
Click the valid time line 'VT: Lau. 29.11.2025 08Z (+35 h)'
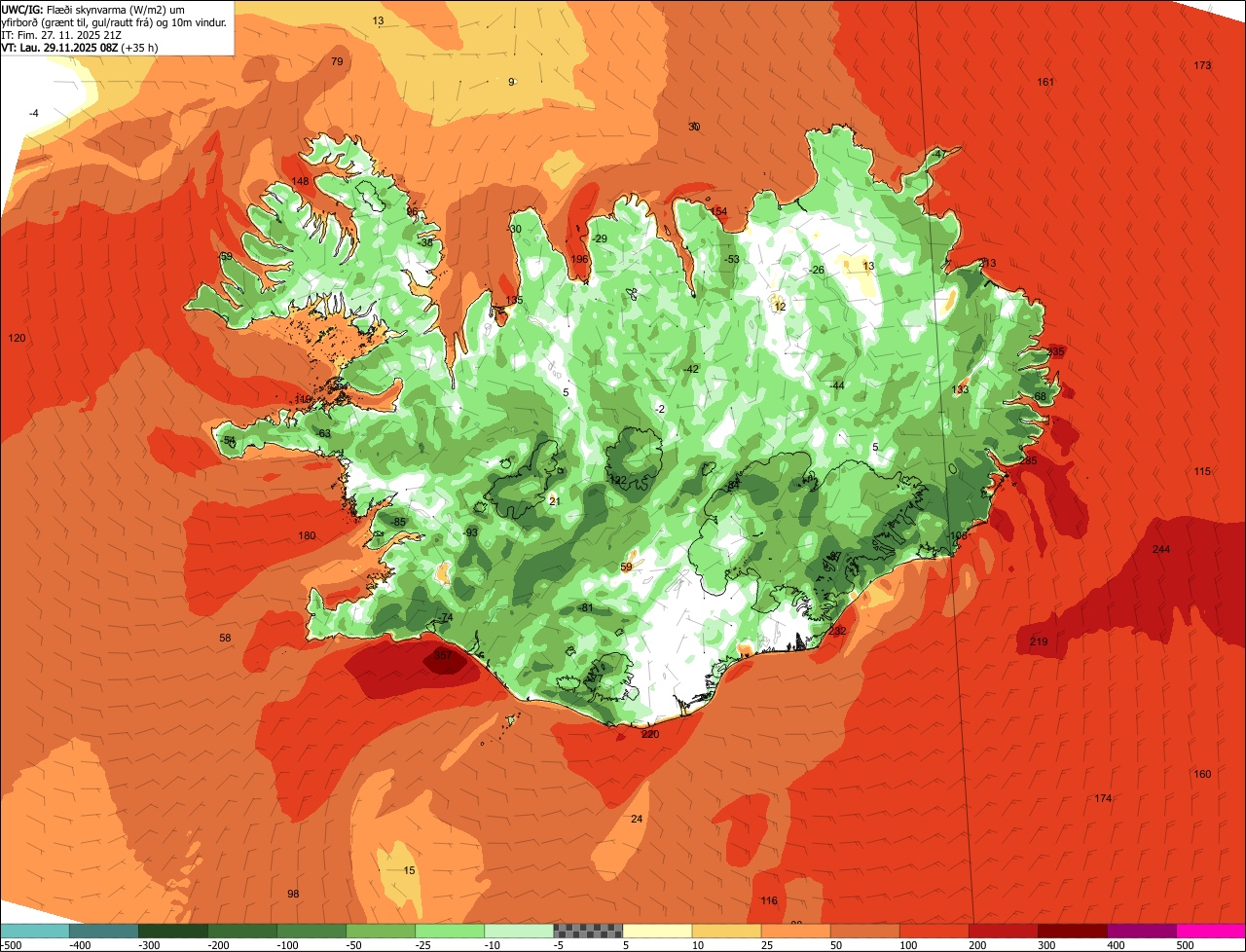pos(80,47)
